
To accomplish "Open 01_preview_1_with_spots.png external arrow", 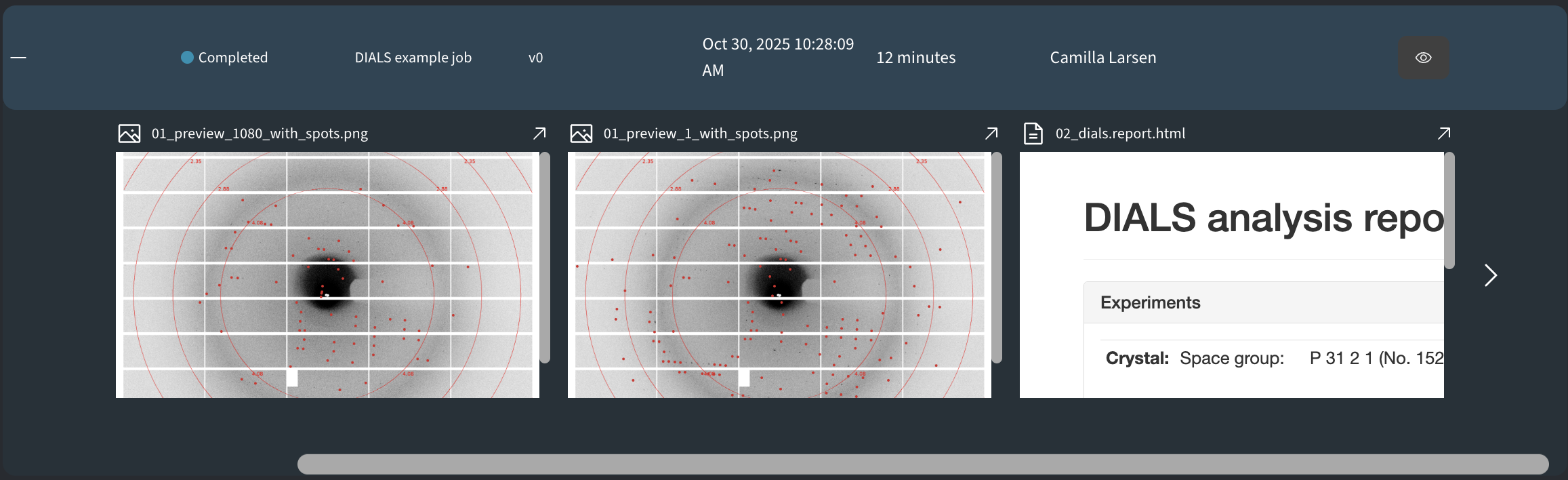I will pyautogui.click(x=991, y=133).
